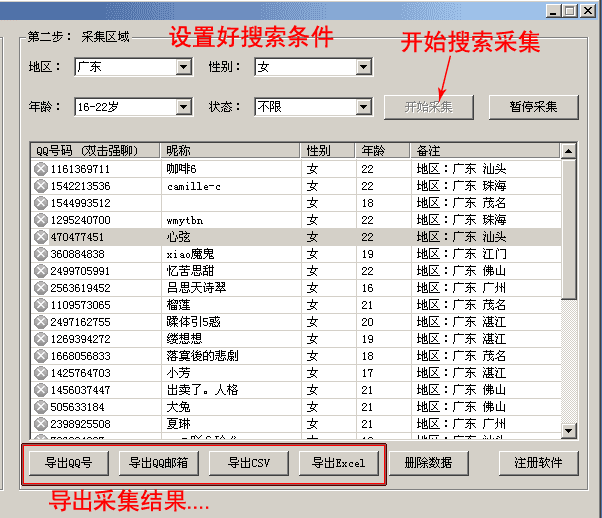
Task: Click the list scrollbar up arrow
Action: (x=569, y=151)
